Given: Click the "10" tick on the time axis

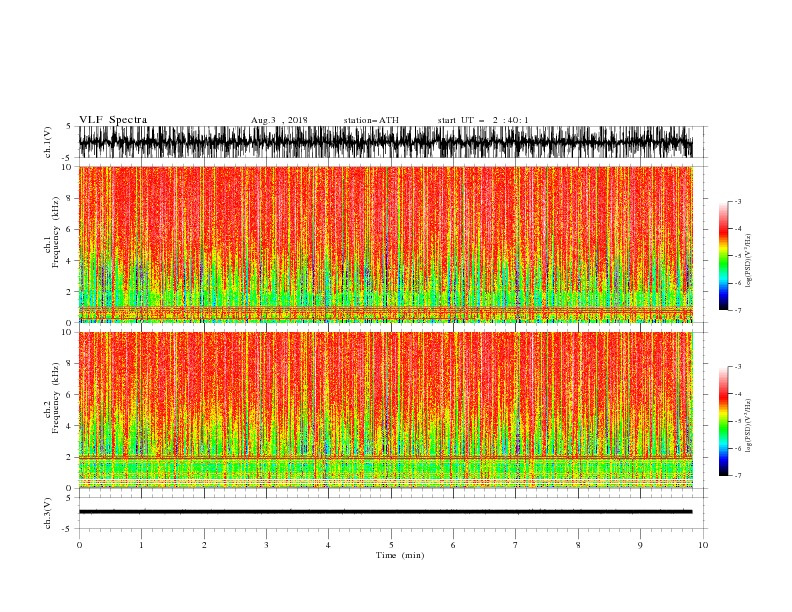Looking at the screenshot, I should (703, 545).
